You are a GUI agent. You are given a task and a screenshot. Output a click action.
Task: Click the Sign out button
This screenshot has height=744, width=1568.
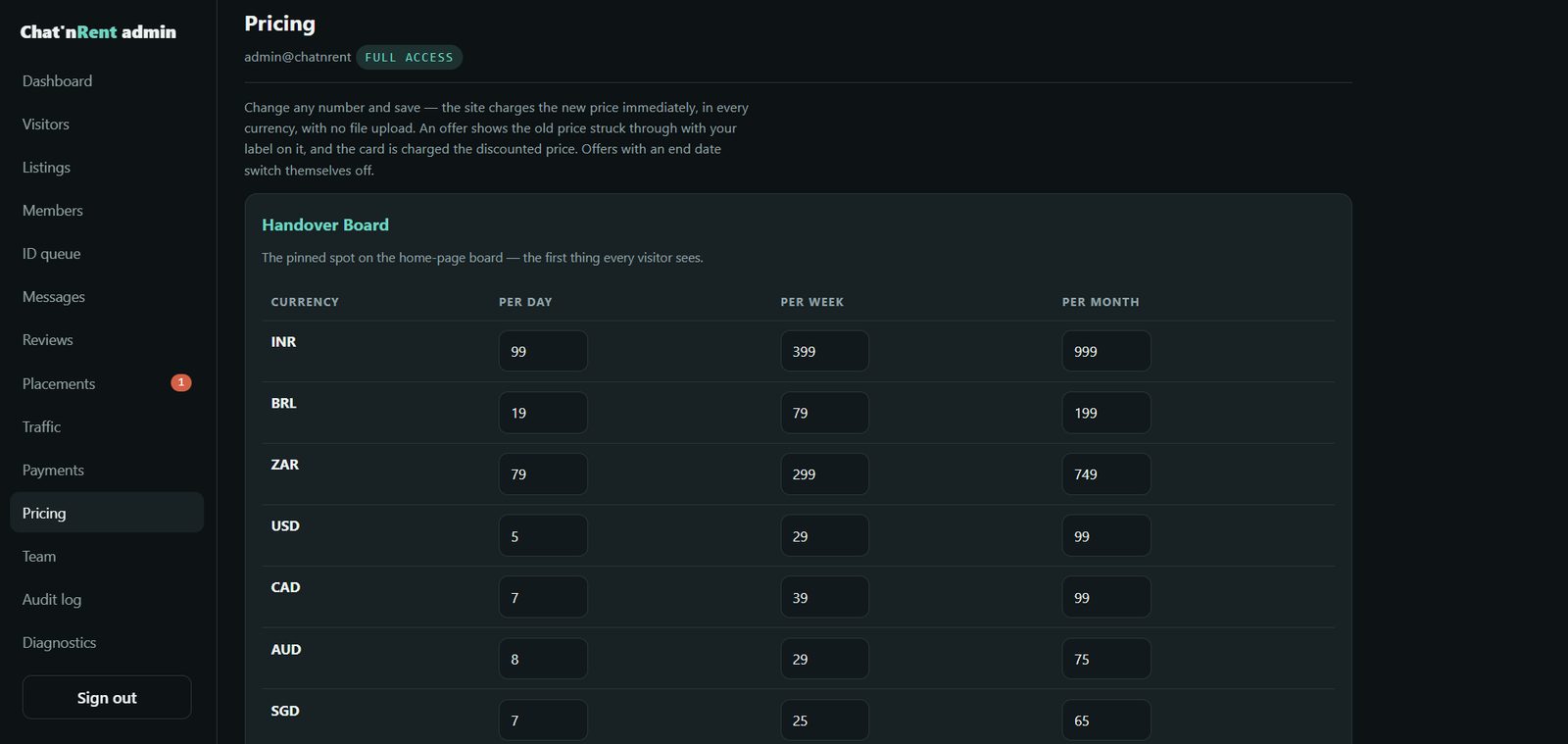click(x=107, y=697)
